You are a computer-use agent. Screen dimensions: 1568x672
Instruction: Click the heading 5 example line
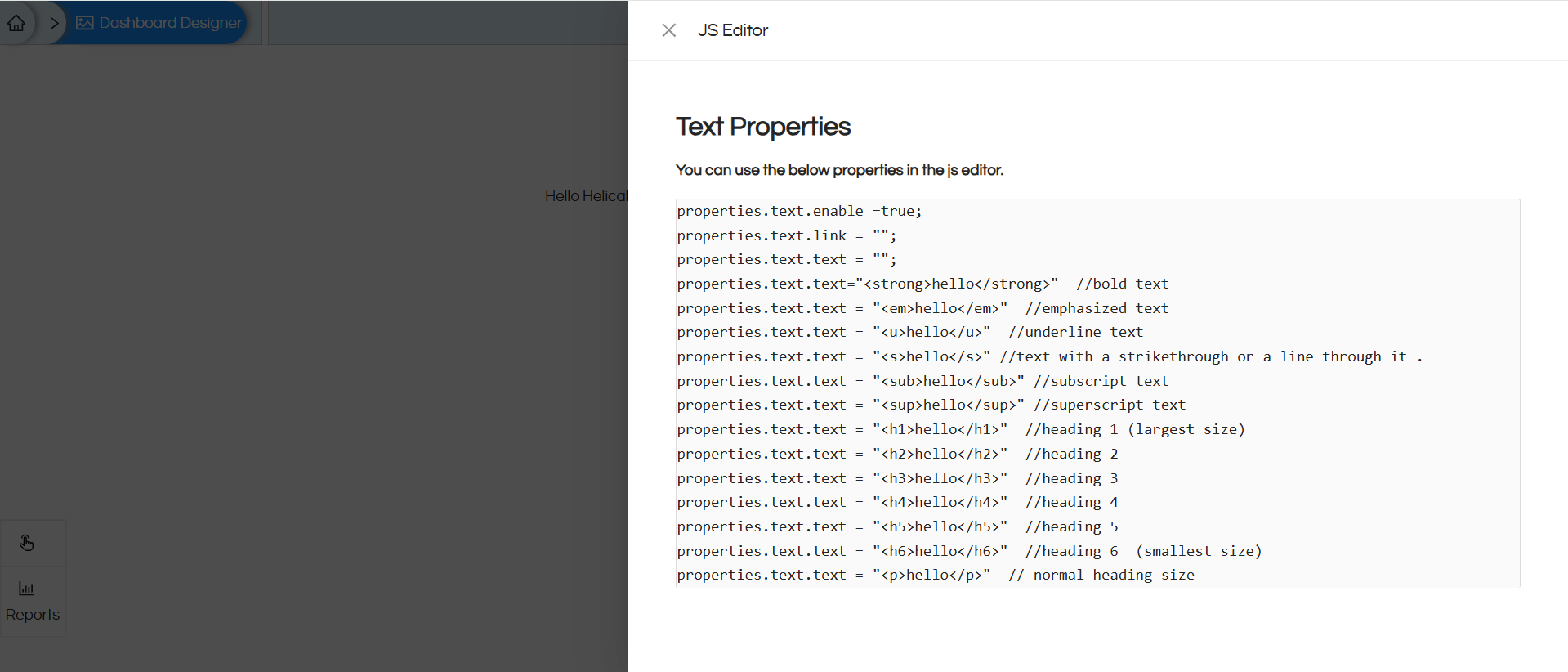(x=897, y=526)
